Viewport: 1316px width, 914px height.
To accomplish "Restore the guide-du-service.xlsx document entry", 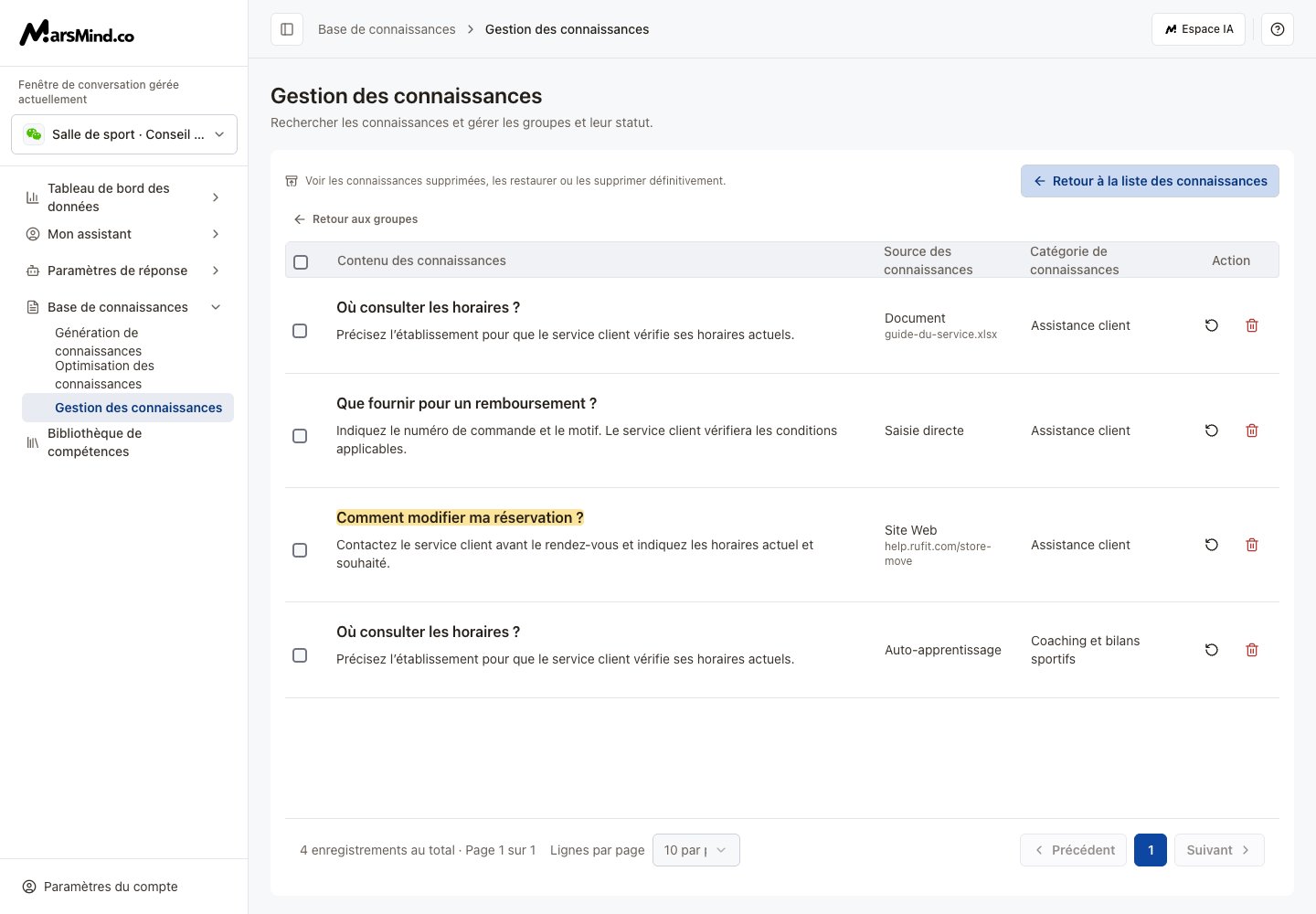I will (1212, 325).
